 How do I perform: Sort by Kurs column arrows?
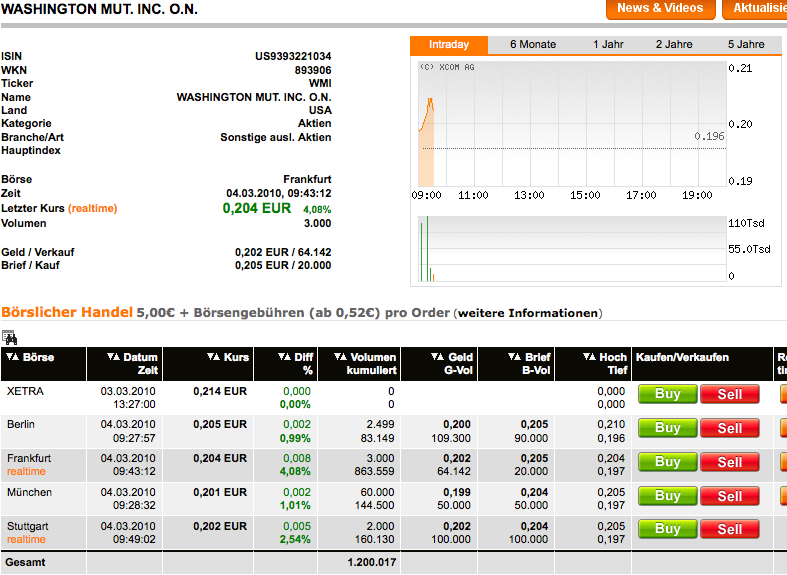(x=213, y=357)
